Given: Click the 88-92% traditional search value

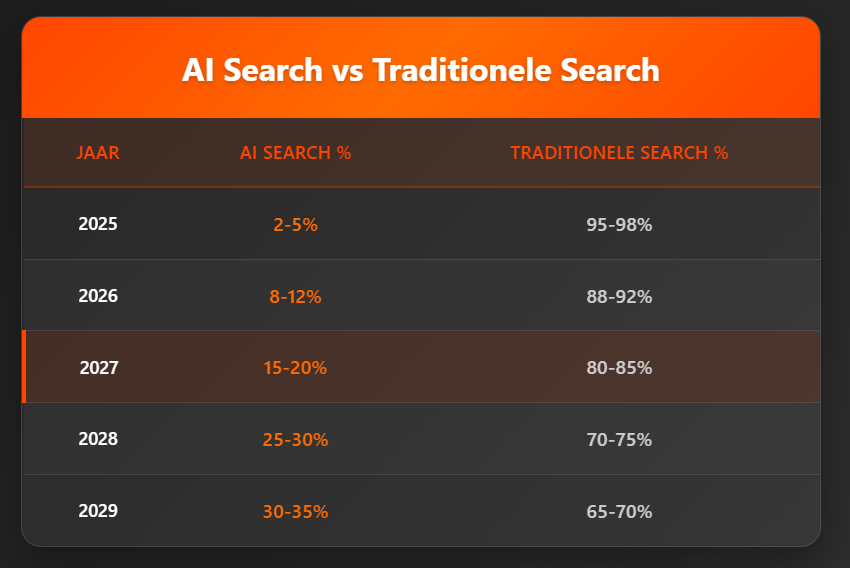Looking at the screenshot, I should tap(619, 296).
